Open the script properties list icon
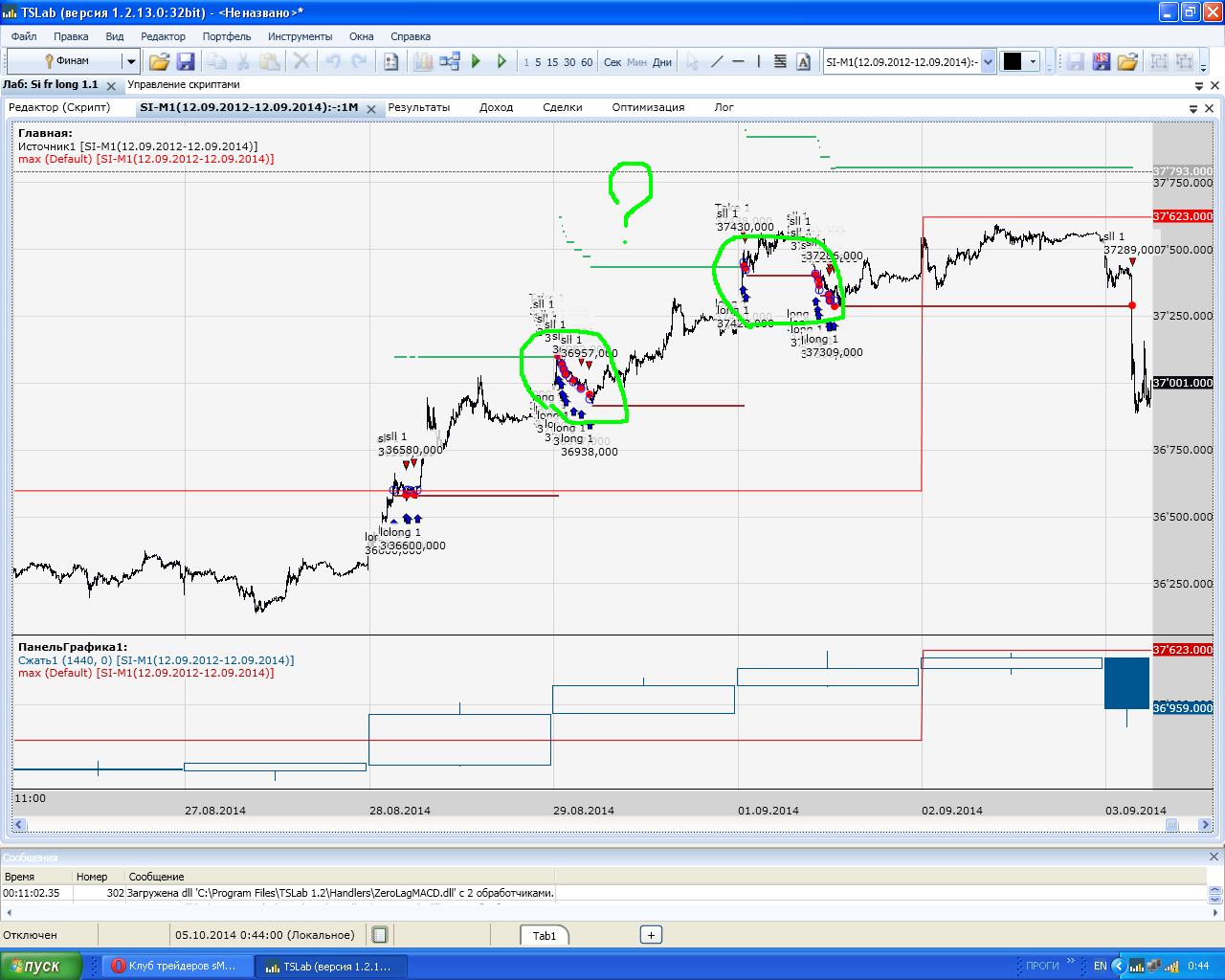 tap(391, 61)
